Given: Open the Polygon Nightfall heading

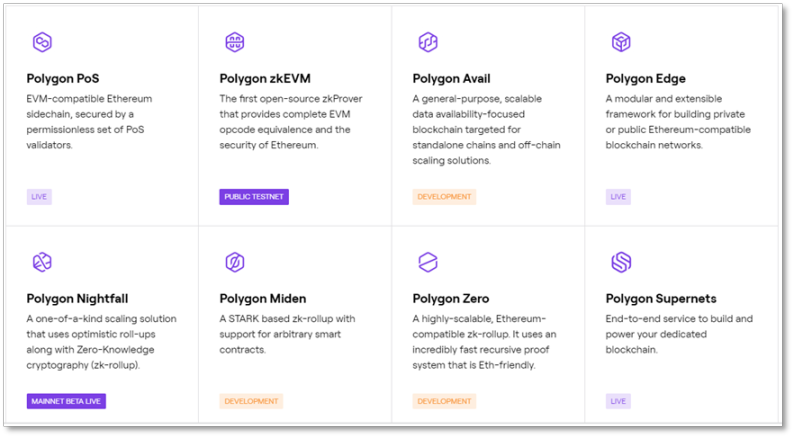Looking at the screenshot, I should point(77,299).
